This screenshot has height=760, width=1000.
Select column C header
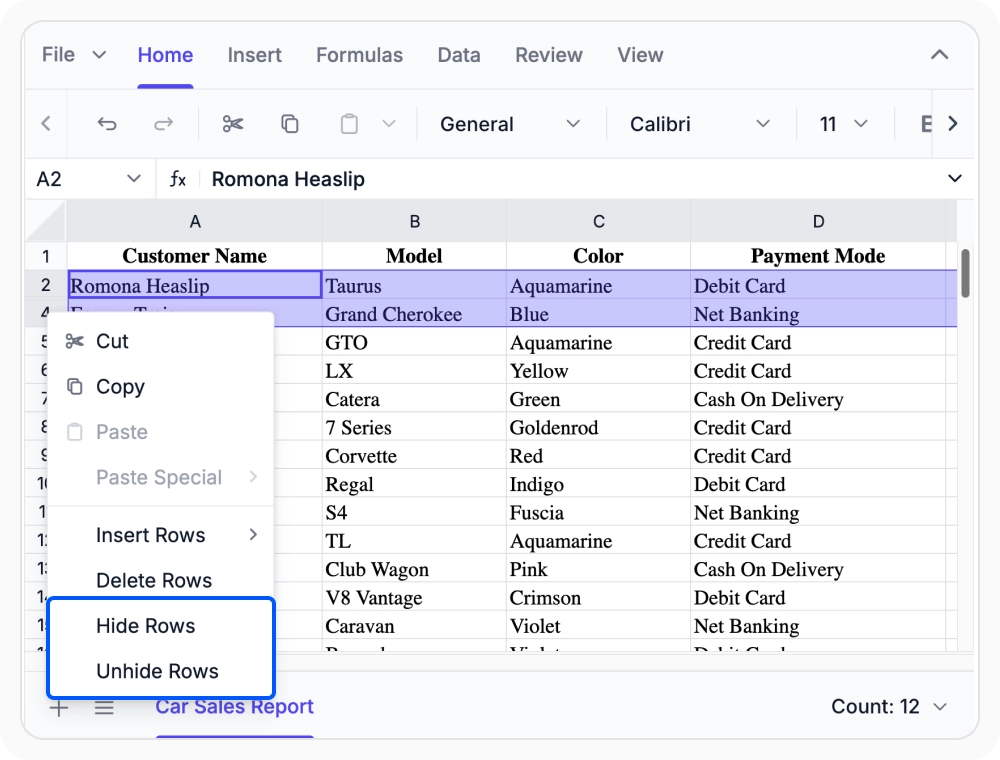[x=598, y=221]
